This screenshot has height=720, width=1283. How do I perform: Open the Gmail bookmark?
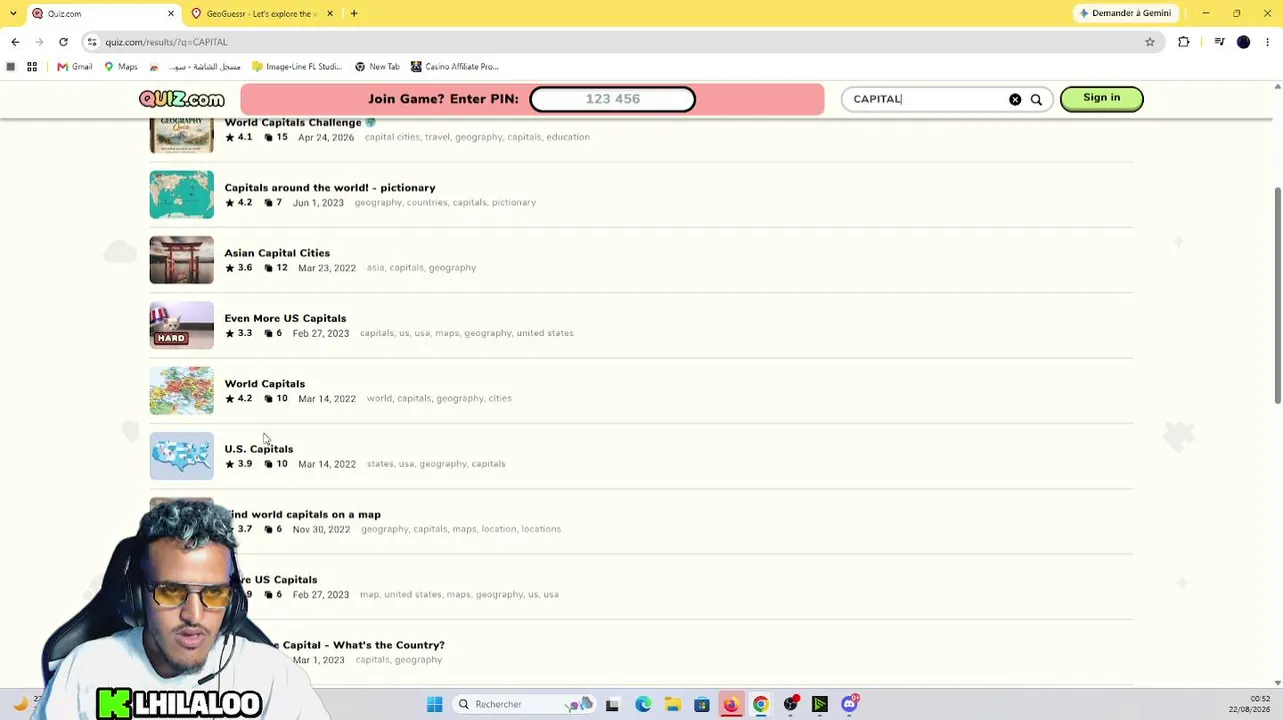pos(75,67)
